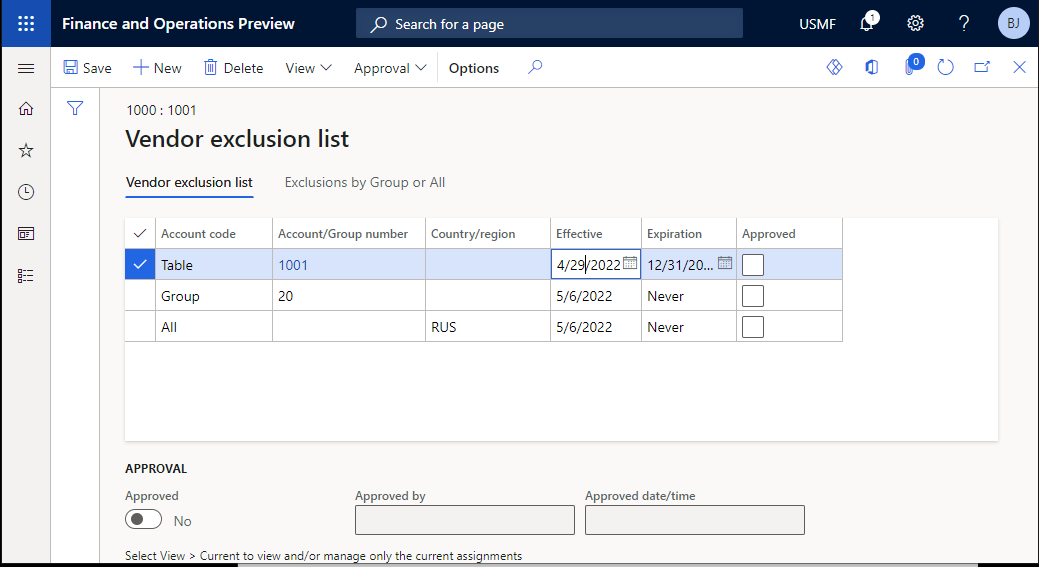The width and height of the screenshot is (1039, 567).
Task: Open the Power Apps diamond icon
Action: [x=834, y=68]
